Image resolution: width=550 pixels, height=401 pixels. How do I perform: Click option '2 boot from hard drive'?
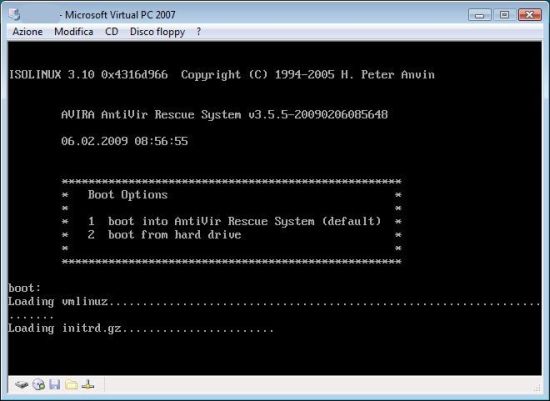click(x=164, y=235)
